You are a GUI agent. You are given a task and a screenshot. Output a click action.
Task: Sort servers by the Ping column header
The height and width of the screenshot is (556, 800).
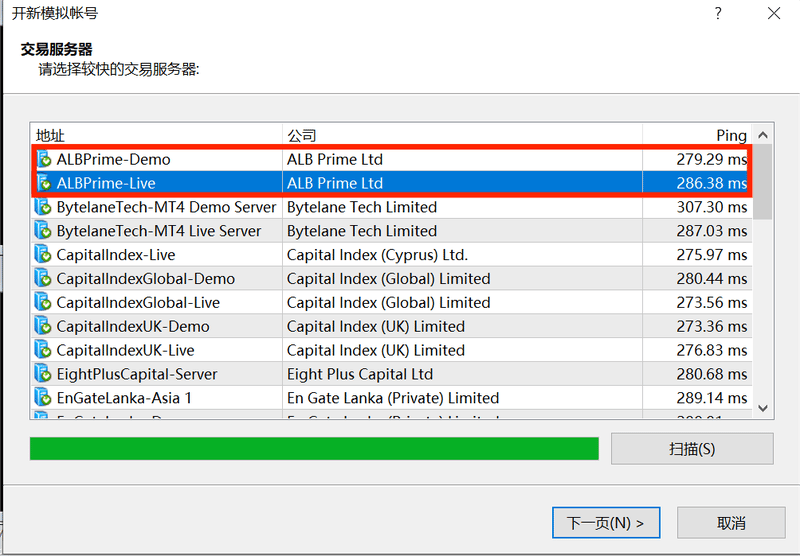click(697, 135)
